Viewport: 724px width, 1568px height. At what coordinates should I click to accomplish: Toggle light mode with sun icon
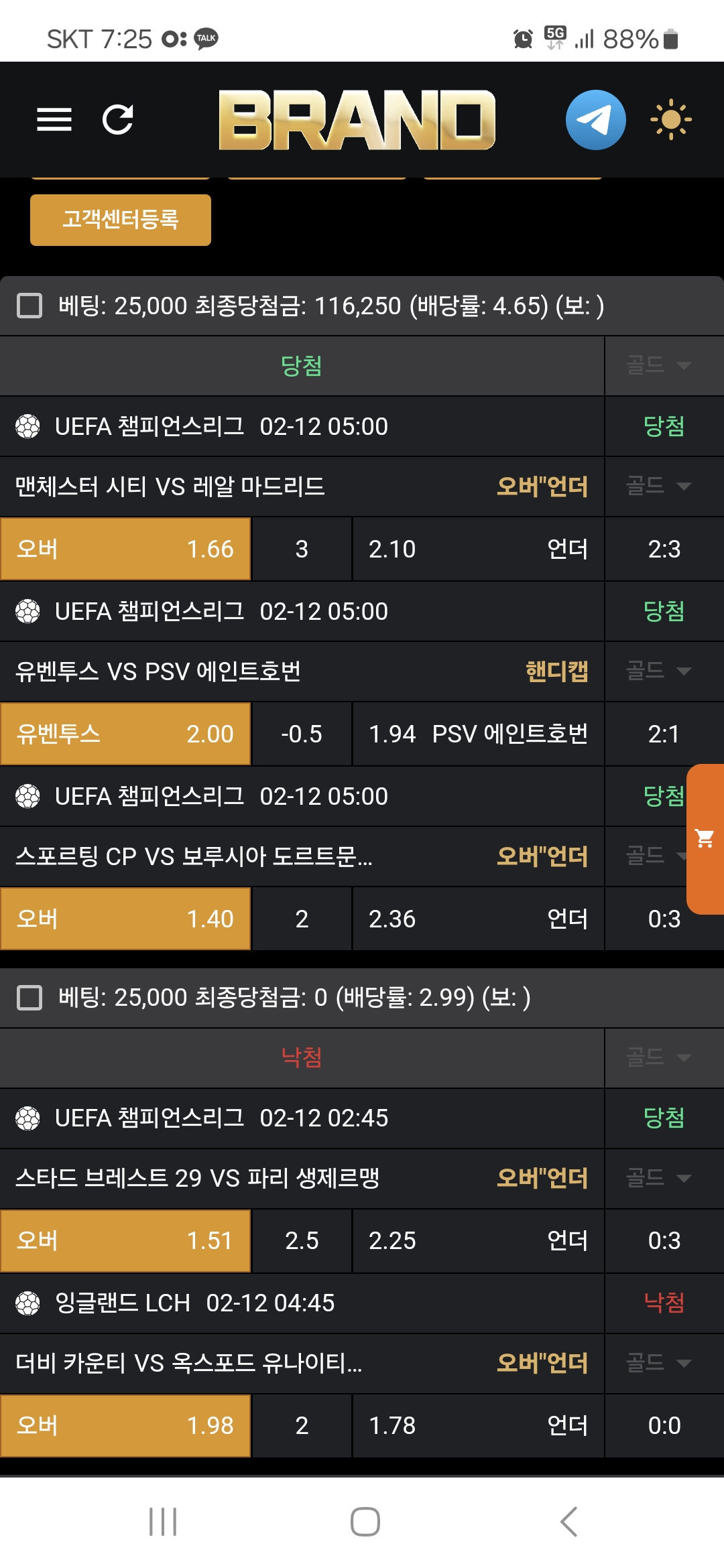[670, 120]
